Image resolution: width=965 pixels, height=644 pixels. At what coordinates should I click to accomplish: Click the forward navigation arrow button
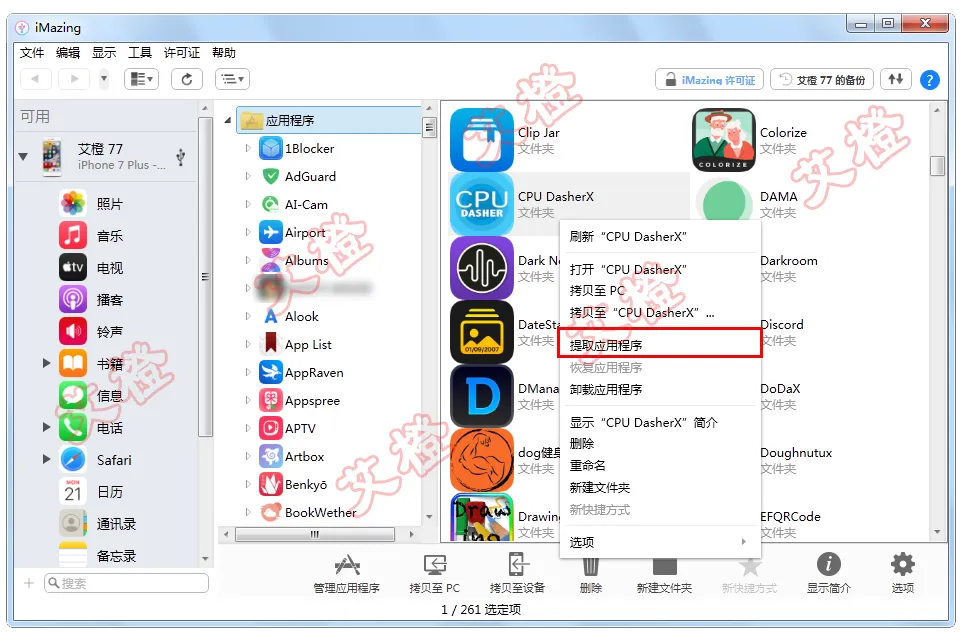tap(74, 79)
